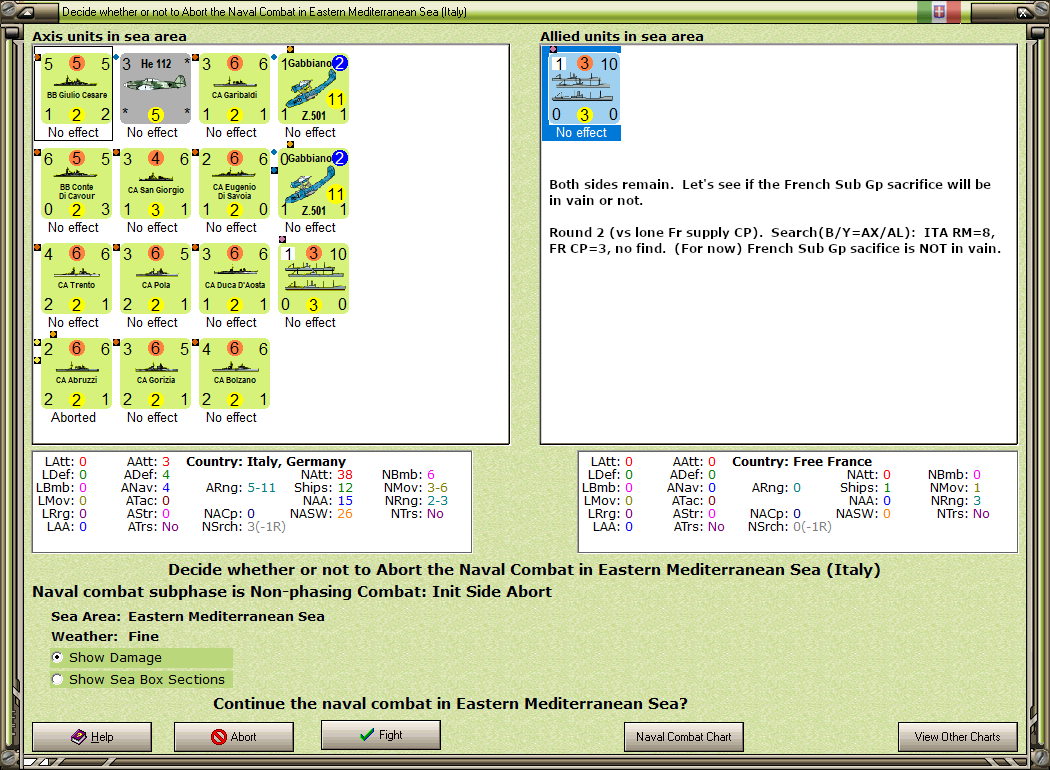Click the Axis NAtt value 38
The image size is (1050, 770).
point(345,475)
